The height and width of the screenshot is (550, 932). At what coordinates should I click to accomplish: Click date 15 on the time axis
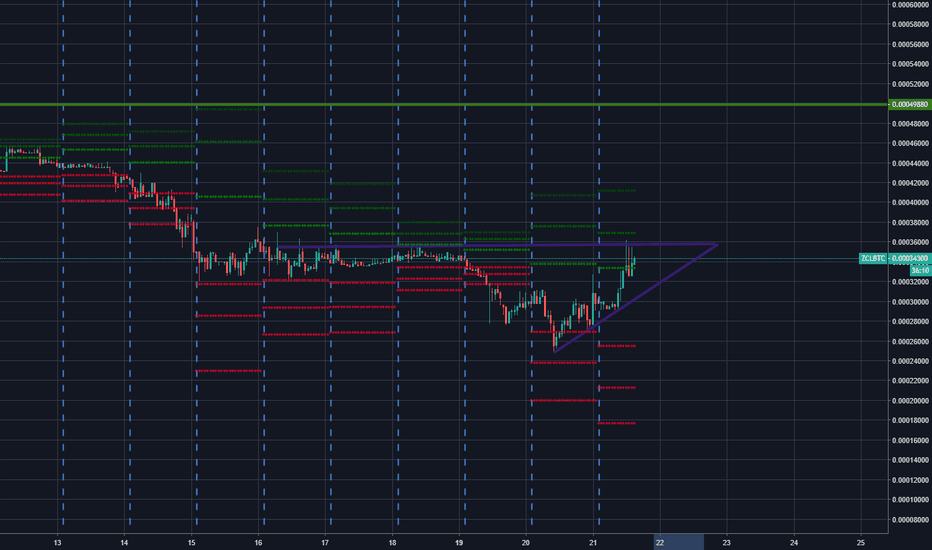191,542
